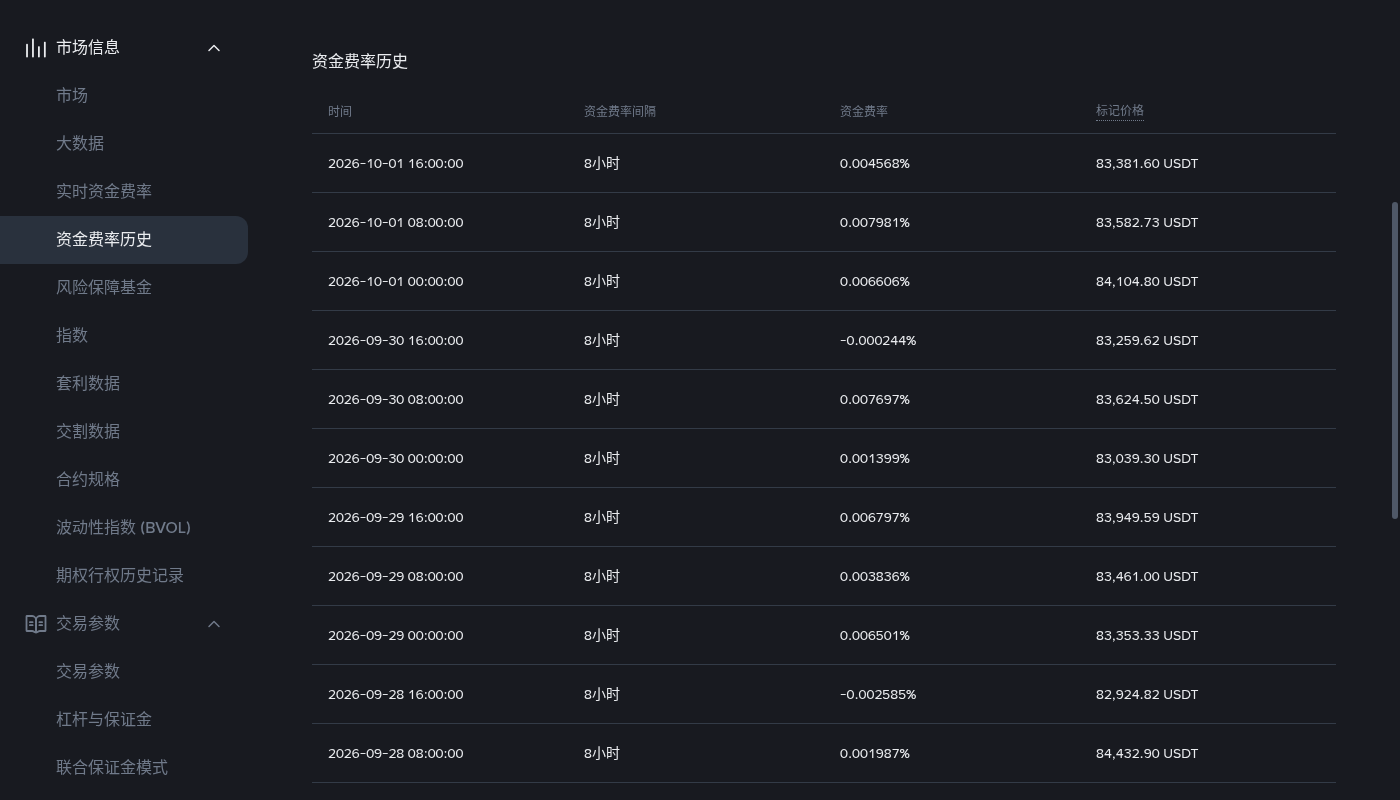This screenshot has width=1400, height=800.
Task: Open 联合保证金模式 page
Action: click(x=112, y=768)
